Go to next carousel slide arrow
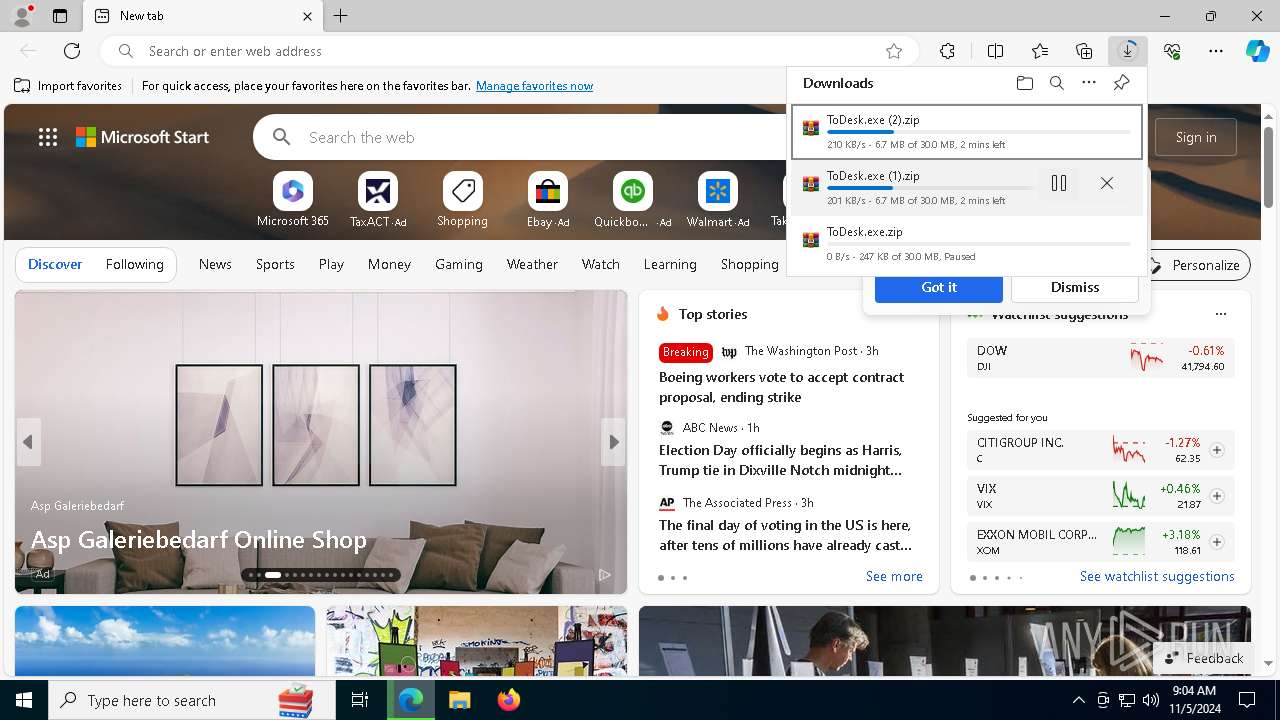Screen dimensions: 1280x720 [613, 442]
